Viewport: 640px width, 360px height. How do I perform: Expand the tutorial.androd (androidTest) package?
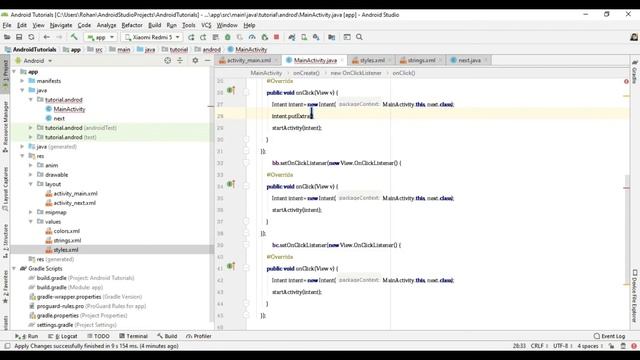click(x=31, y=128)
